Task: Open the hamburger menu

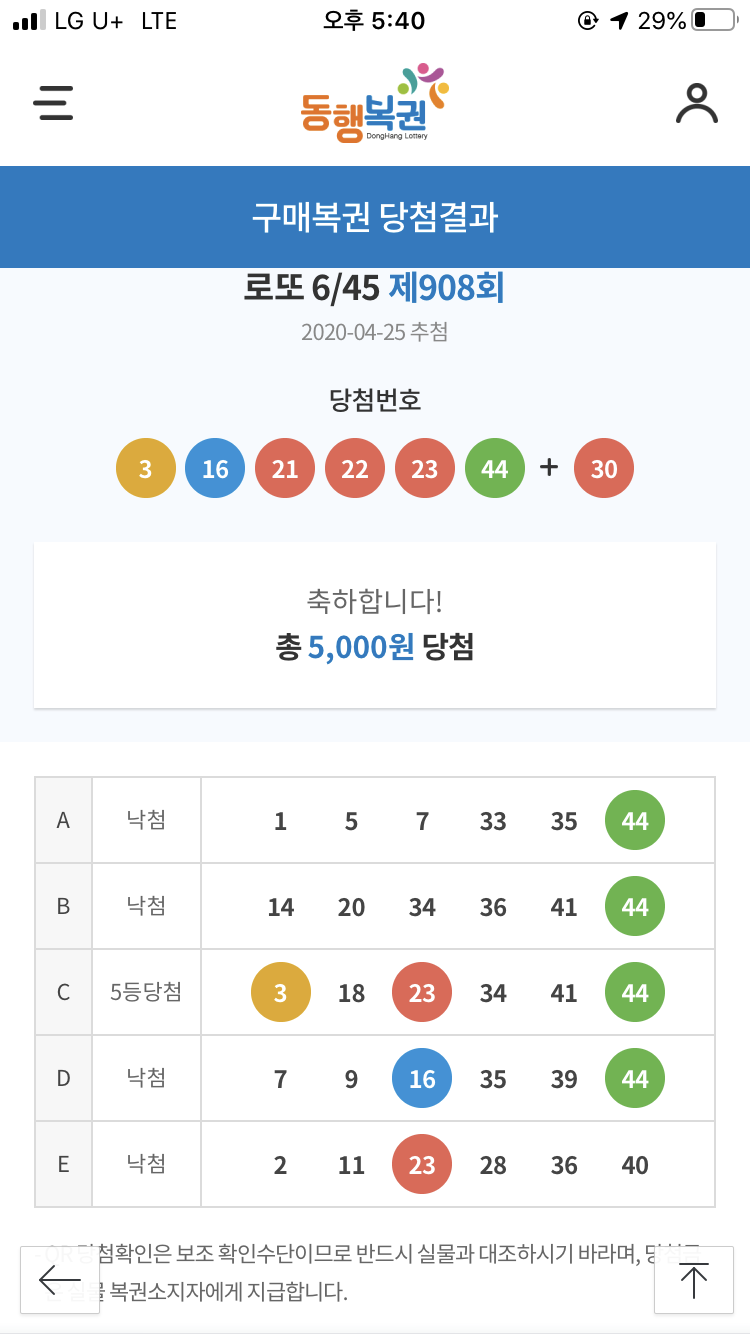Action: [53, 103]
